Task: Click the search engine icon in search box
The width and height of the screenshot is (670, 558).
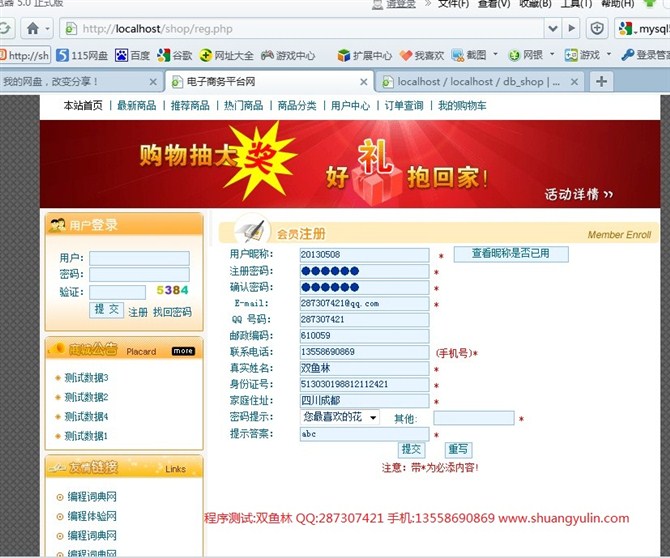Action: (626, 29)
